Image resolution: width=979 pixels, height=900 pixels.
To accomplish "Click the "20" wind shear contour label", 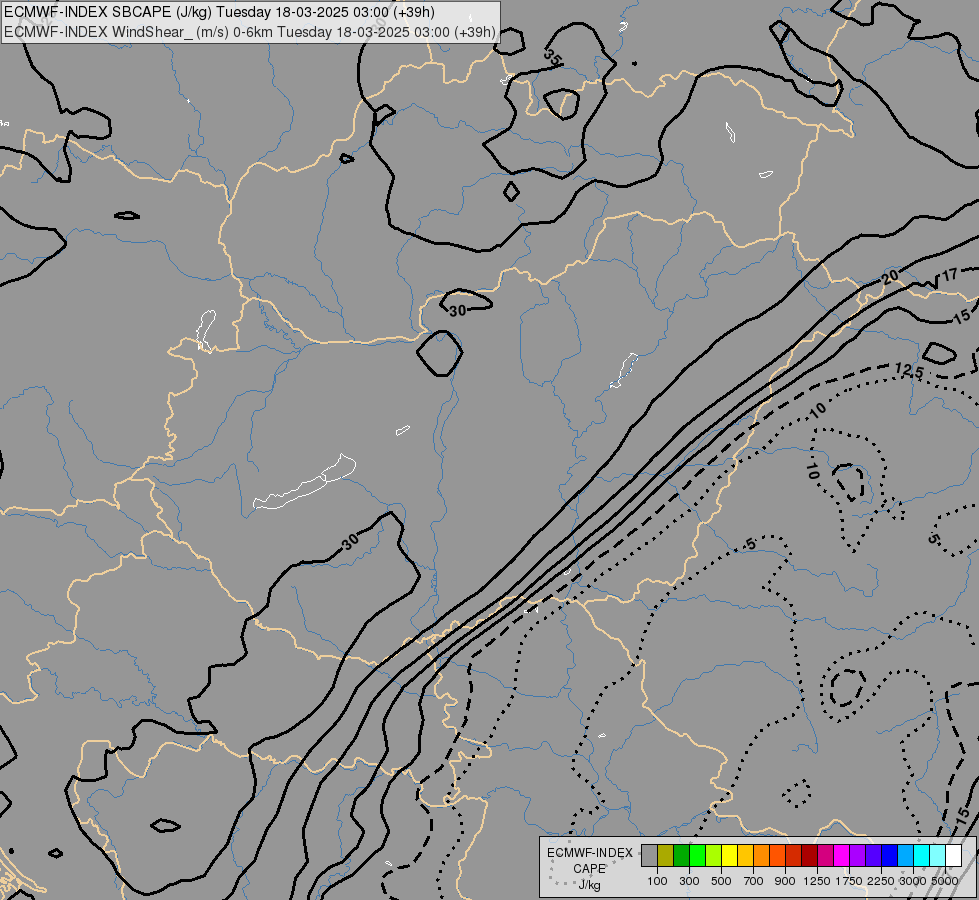I will pos(890,277).
